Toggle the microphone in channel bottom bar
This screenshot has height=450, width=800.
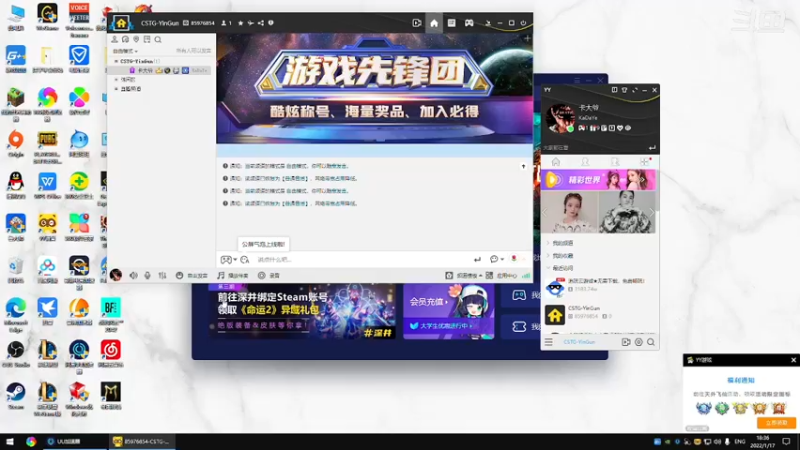click(147, 276)
